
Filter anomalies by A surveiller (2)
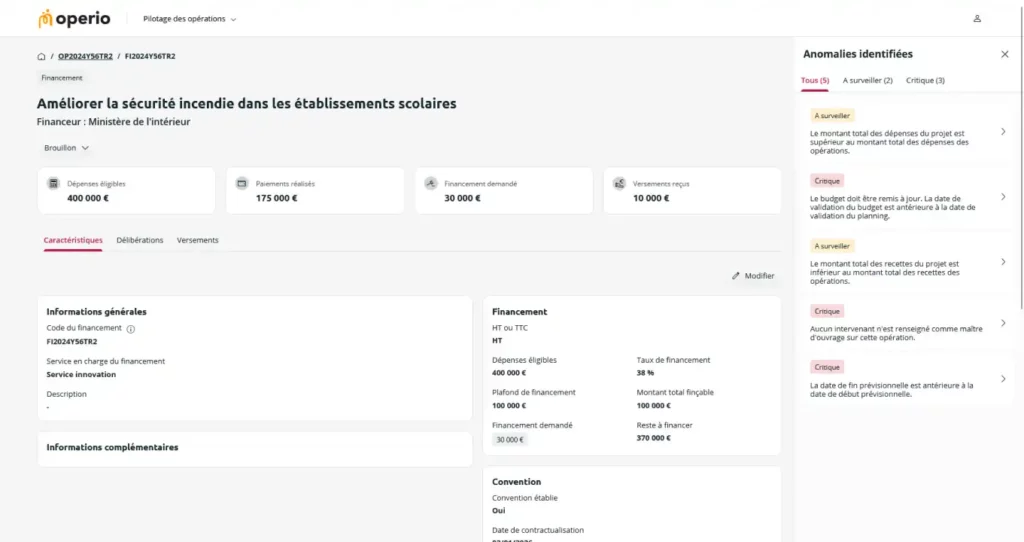[867, 80]
